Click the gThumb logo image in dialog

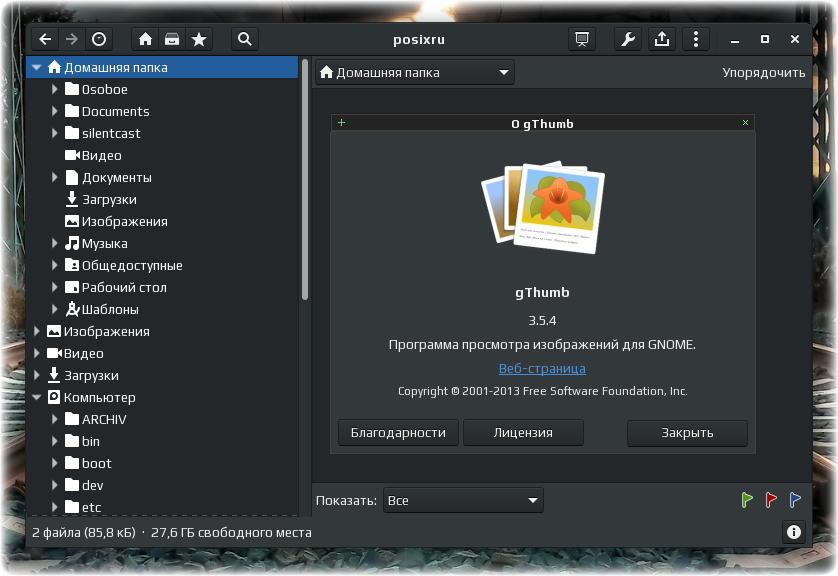(x=543, y=207)
